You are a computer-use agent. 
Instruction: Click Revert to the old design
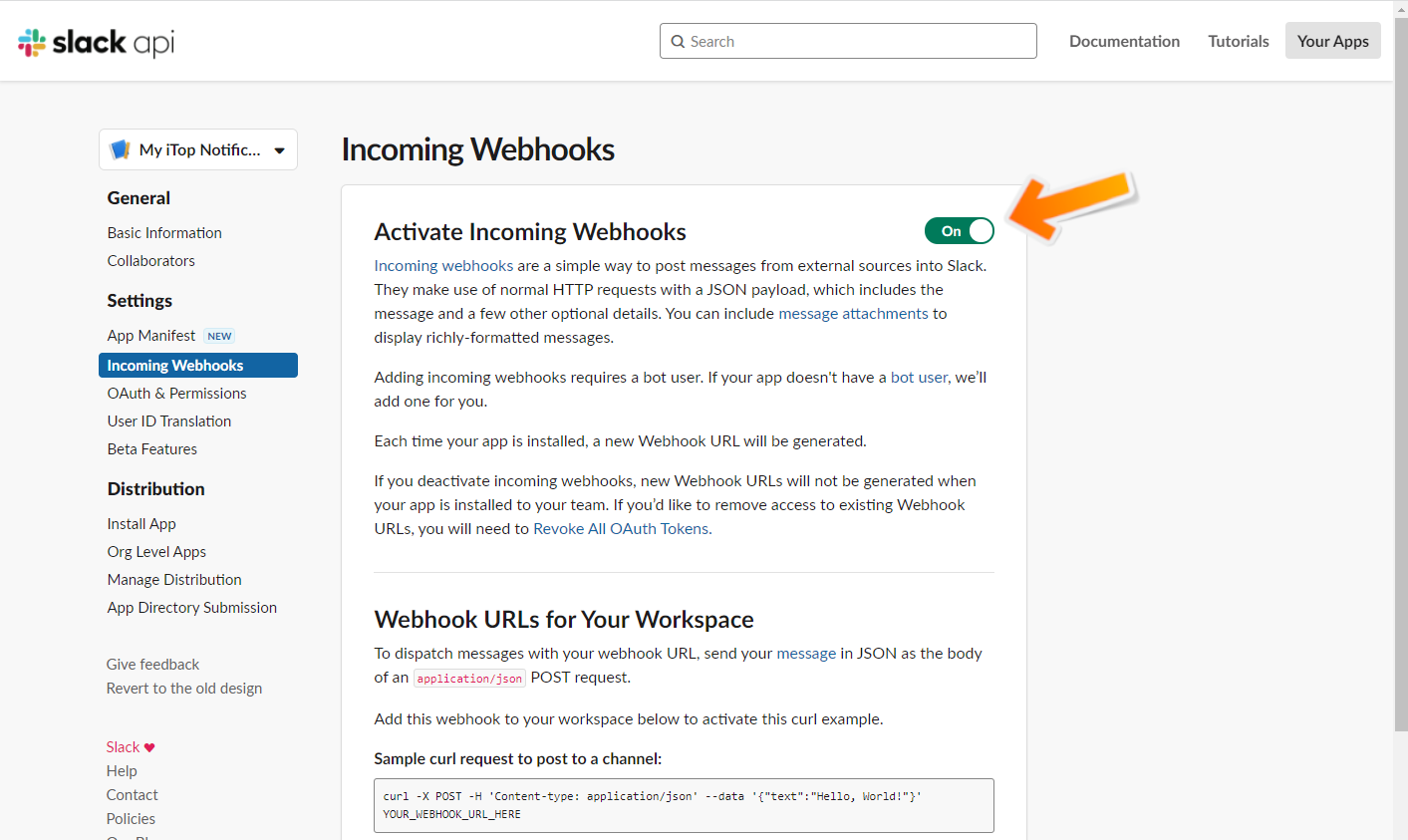[184, 689]
